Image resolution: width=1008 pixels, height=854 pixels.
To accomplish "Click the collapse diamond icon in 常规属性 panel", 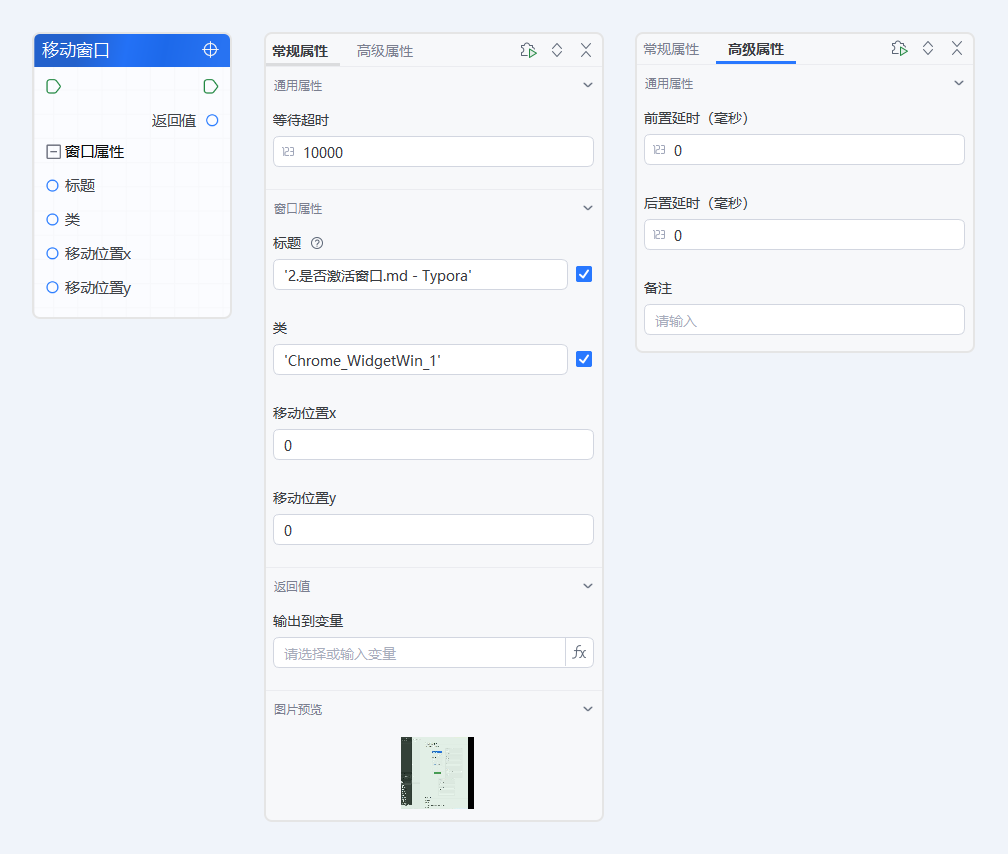I will pyautogui.click(x=557, y=48).
